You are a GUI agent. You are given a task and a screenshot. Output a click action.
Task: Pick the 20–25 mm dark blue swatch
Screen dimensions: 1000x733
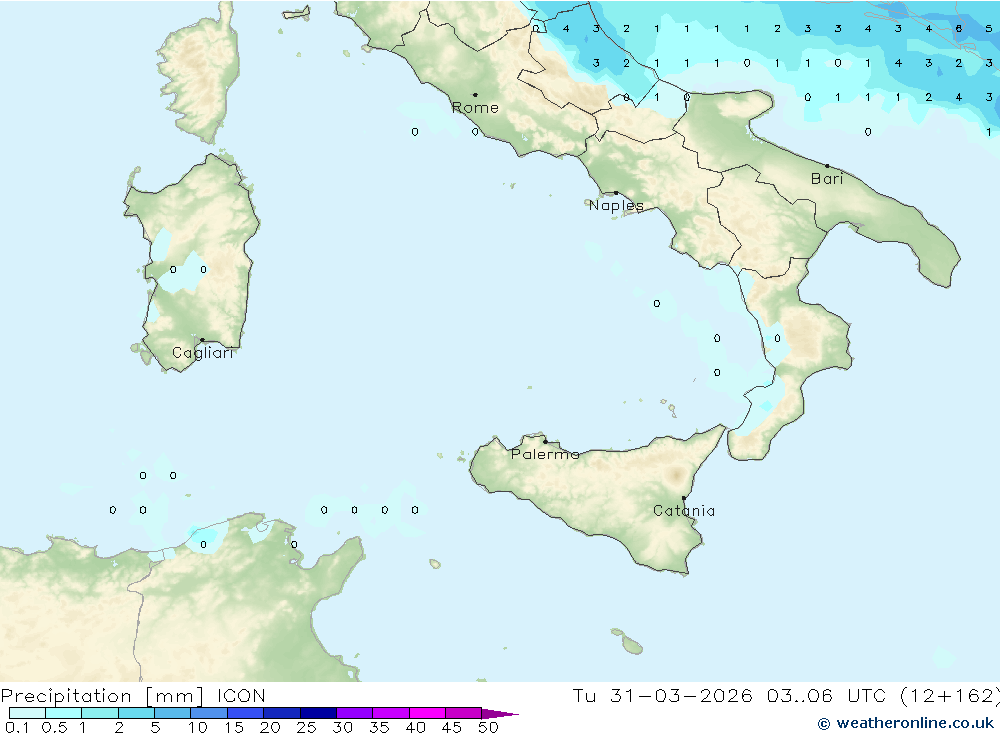(282, 713)
